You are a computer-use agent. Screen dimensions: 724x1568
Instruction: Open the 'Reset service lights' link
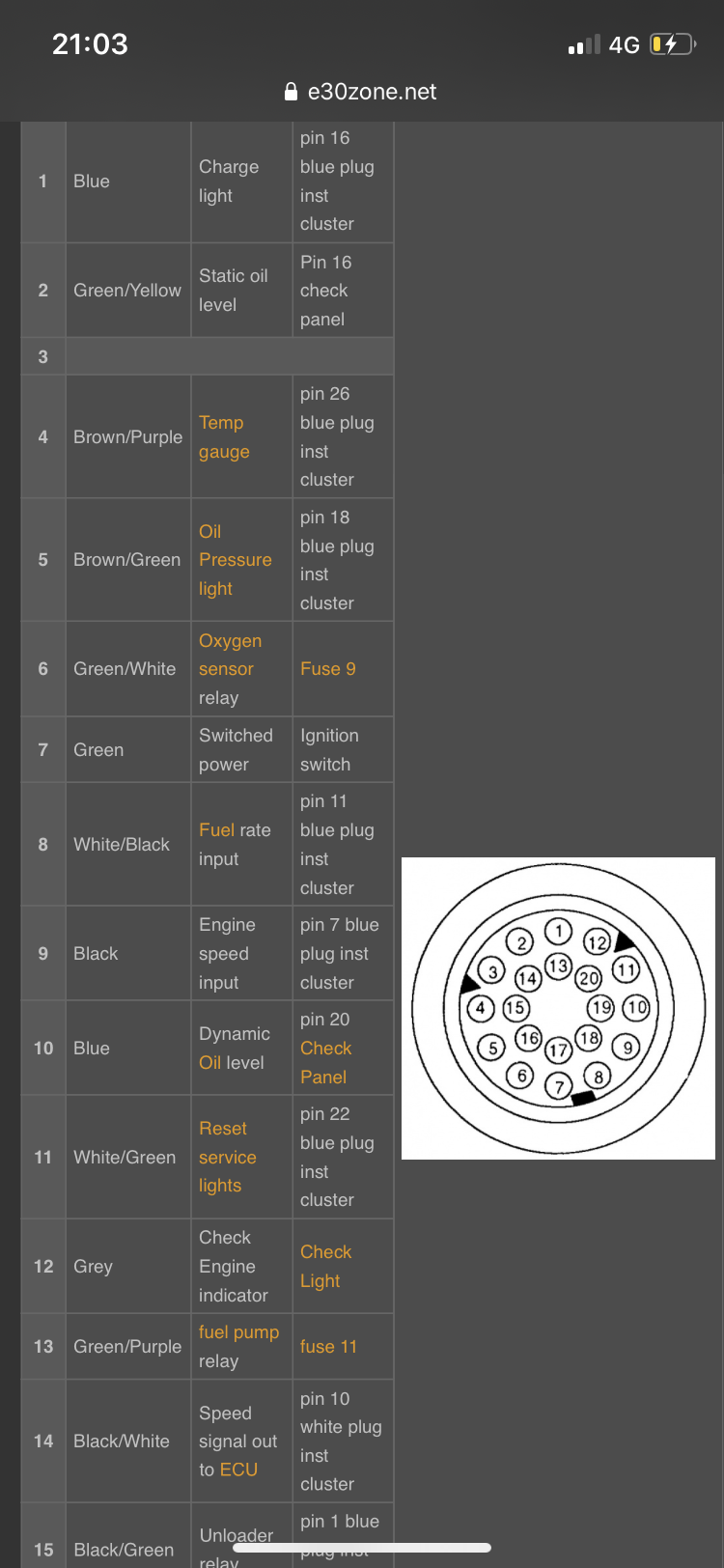228,1157
